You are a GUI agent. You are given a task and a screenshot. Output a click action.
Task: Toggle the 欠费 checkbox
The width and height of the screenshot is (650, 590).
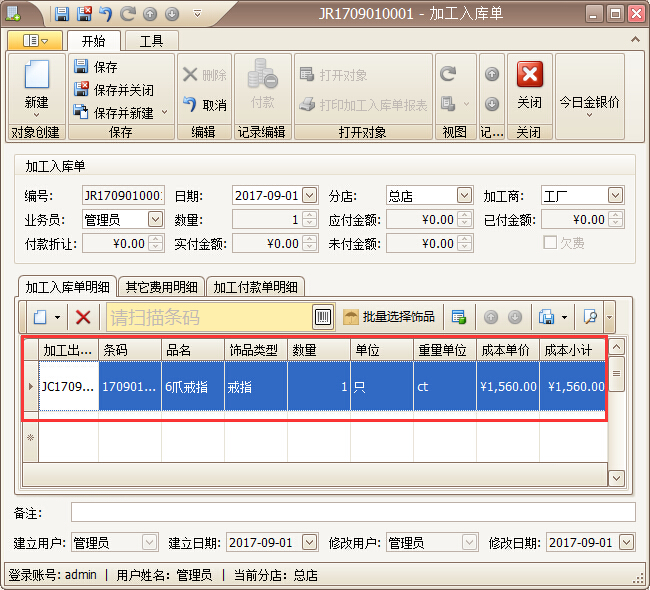click(x=549, y=243)
